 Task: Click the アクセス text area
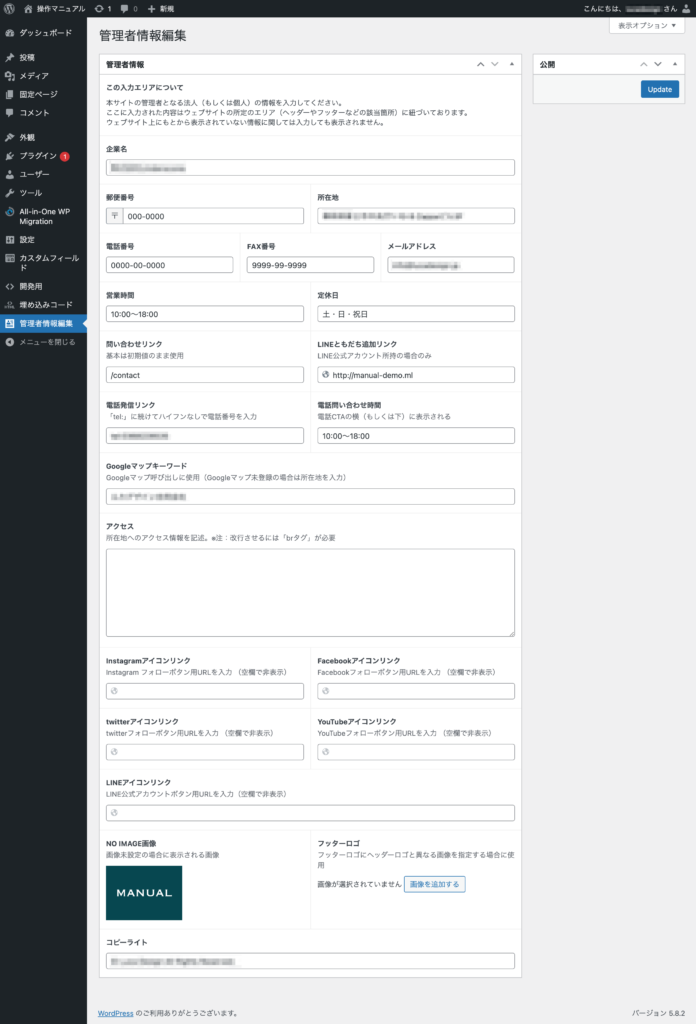pos(310,592)
